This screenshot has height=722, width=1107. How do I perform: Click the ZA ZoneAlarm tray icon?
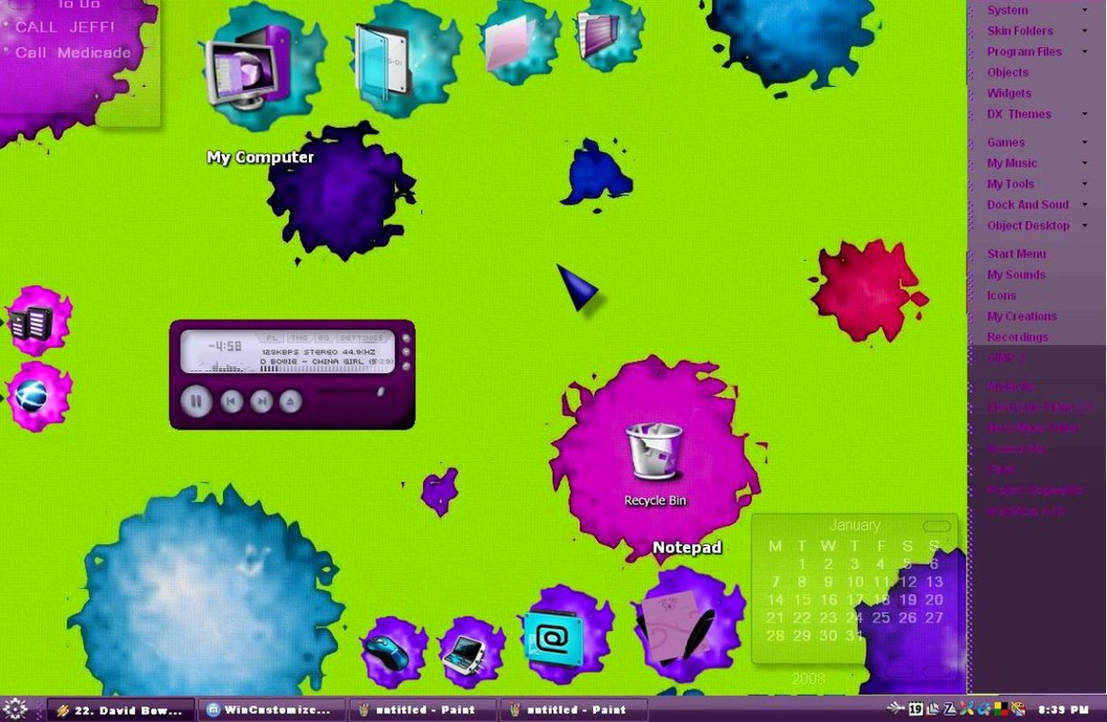click(x=950, y=709)
